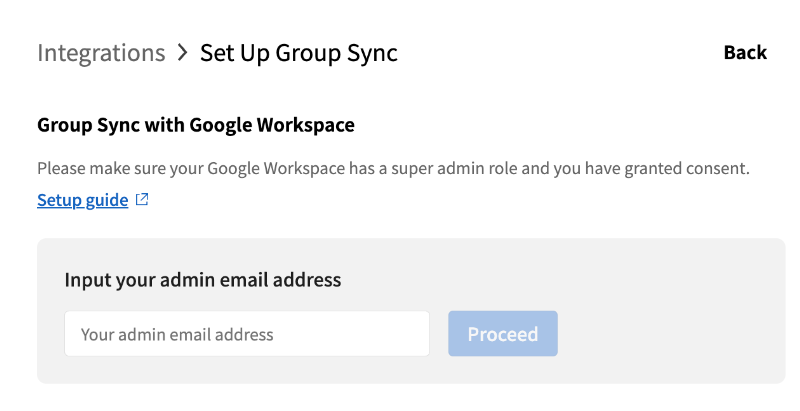Click the external link icon beside Setup guide
The width and height of the screenshot is (800, 411).
click(142, 199)
